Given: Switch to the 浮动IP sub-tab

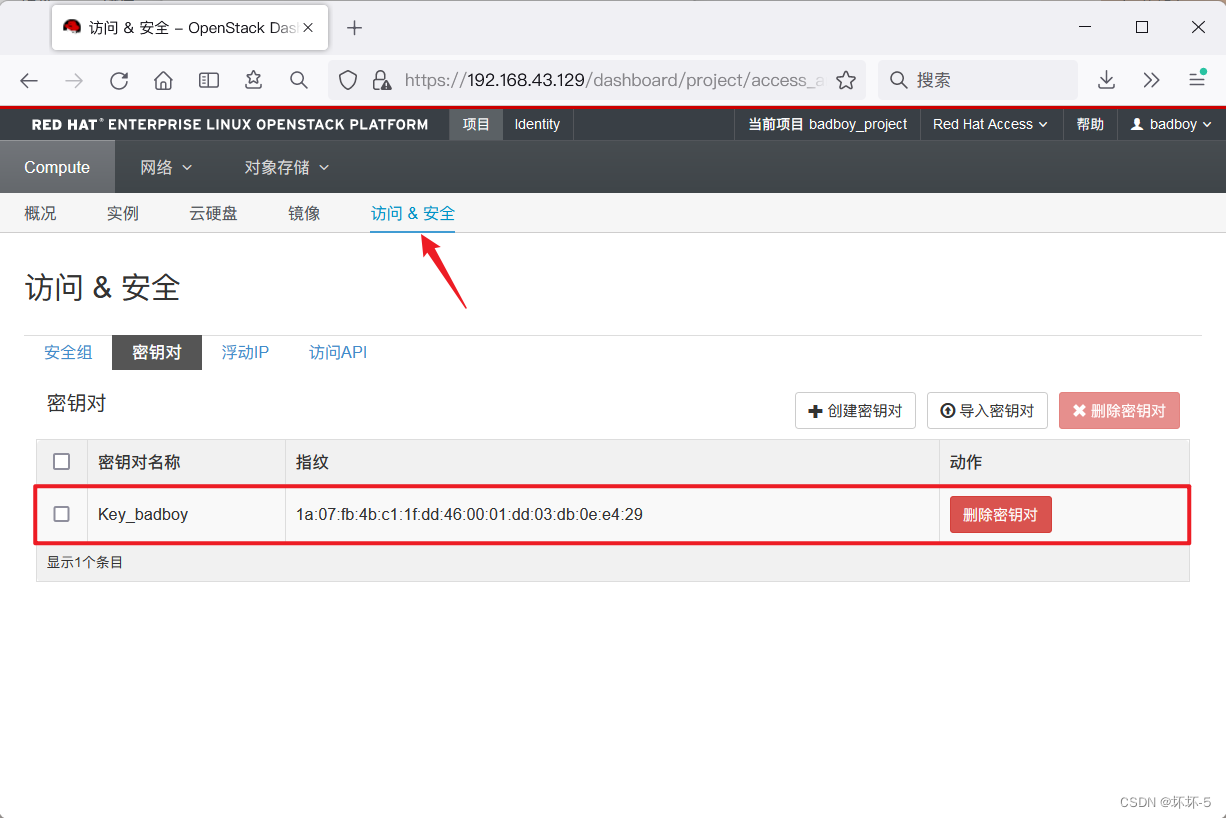Looking at the screenshot, I should click(x=245, y=352).
